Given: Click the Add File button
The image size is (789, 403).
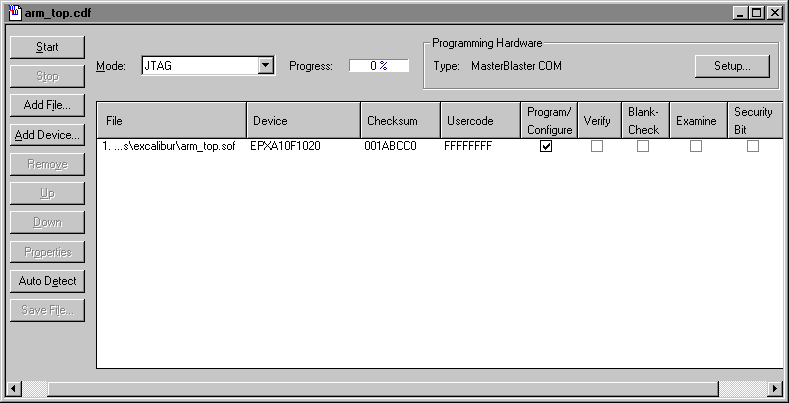Looking at the screenshot, I should click(47, 105).
